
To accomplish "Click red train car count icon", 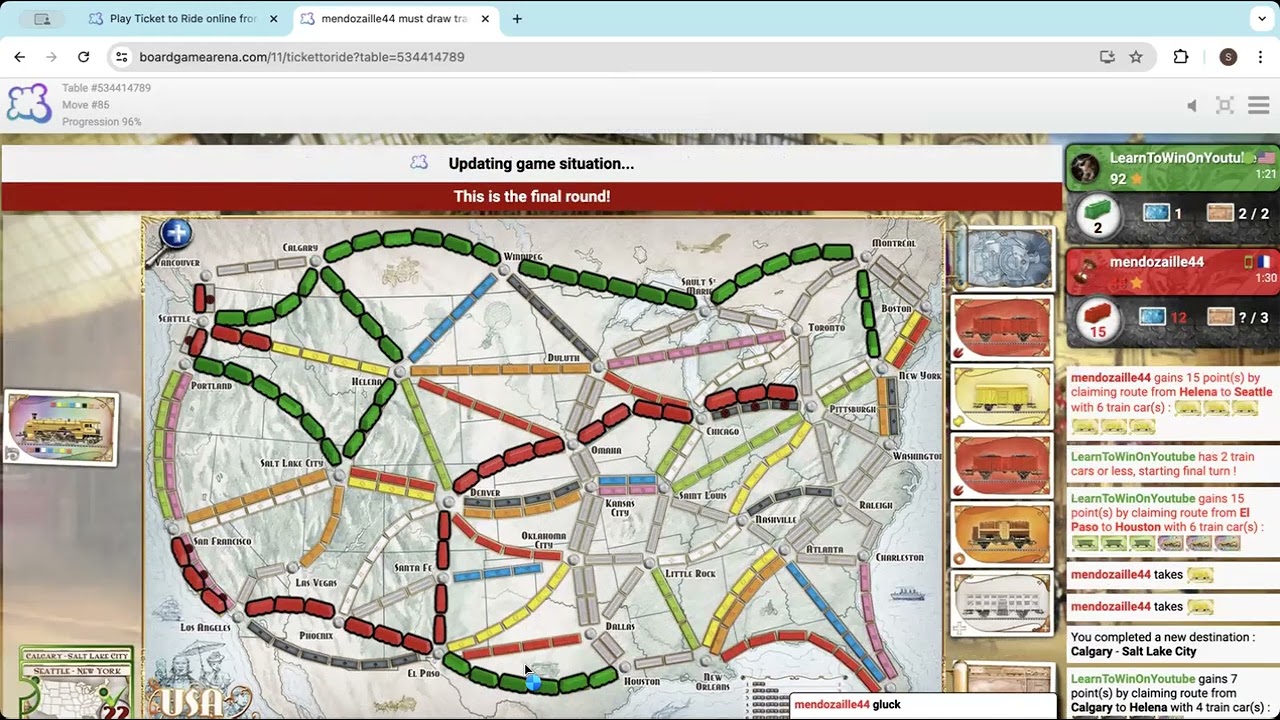I will click(1098, 318).
